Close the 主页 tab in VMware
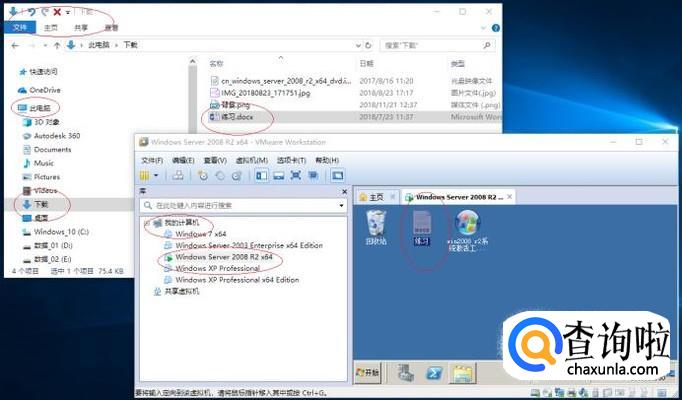Screen dimensions: 682x400 392,197
